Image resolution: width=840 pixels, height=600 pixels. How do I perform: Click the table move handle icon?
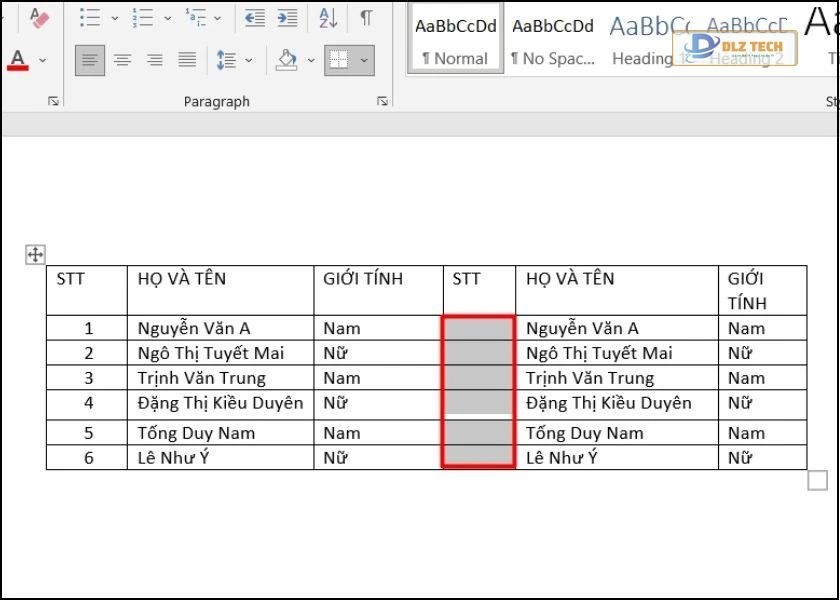click(35, 255)
